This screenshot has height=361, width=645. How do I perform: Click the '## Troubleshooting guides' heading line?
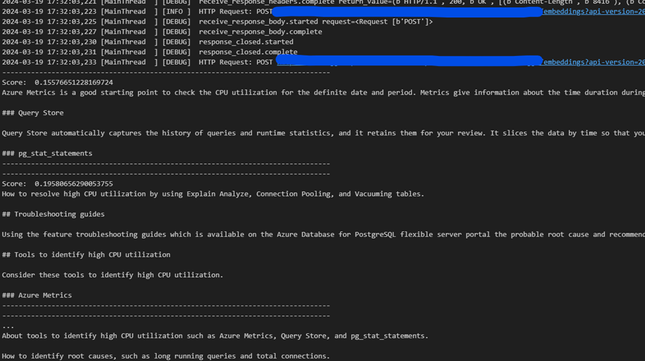[53, 214]
